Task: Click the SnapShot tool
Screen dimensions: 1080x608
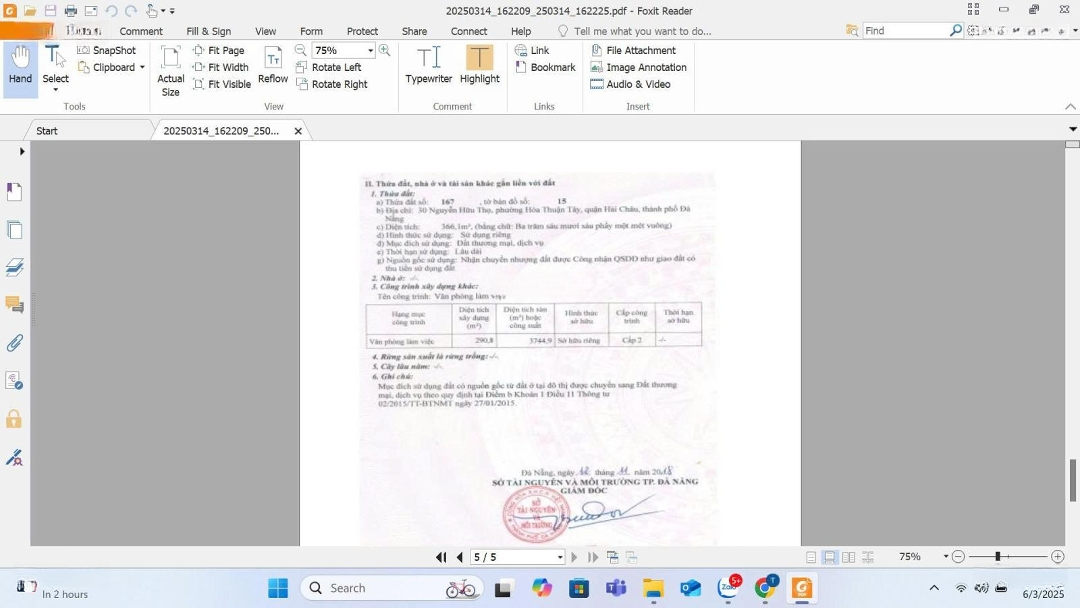Action: [107, 50]
